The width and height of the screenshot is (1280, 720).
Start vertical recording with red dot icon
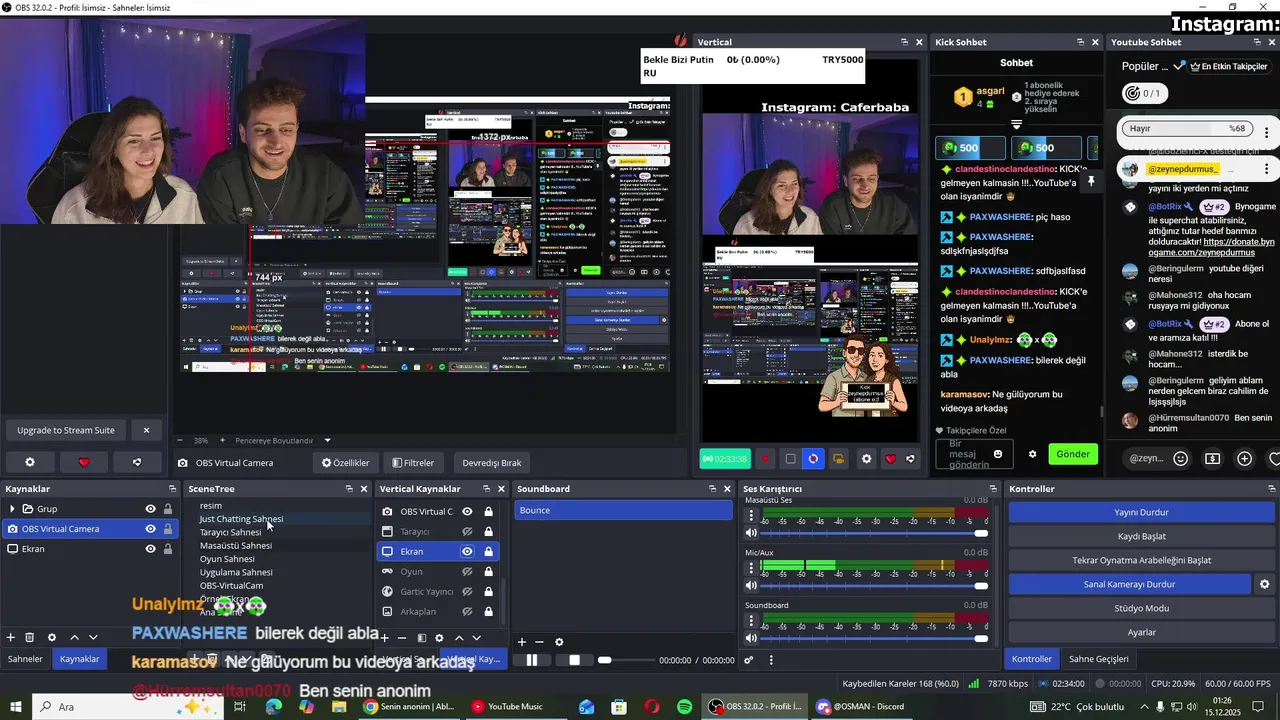click(x=766, y=459)
